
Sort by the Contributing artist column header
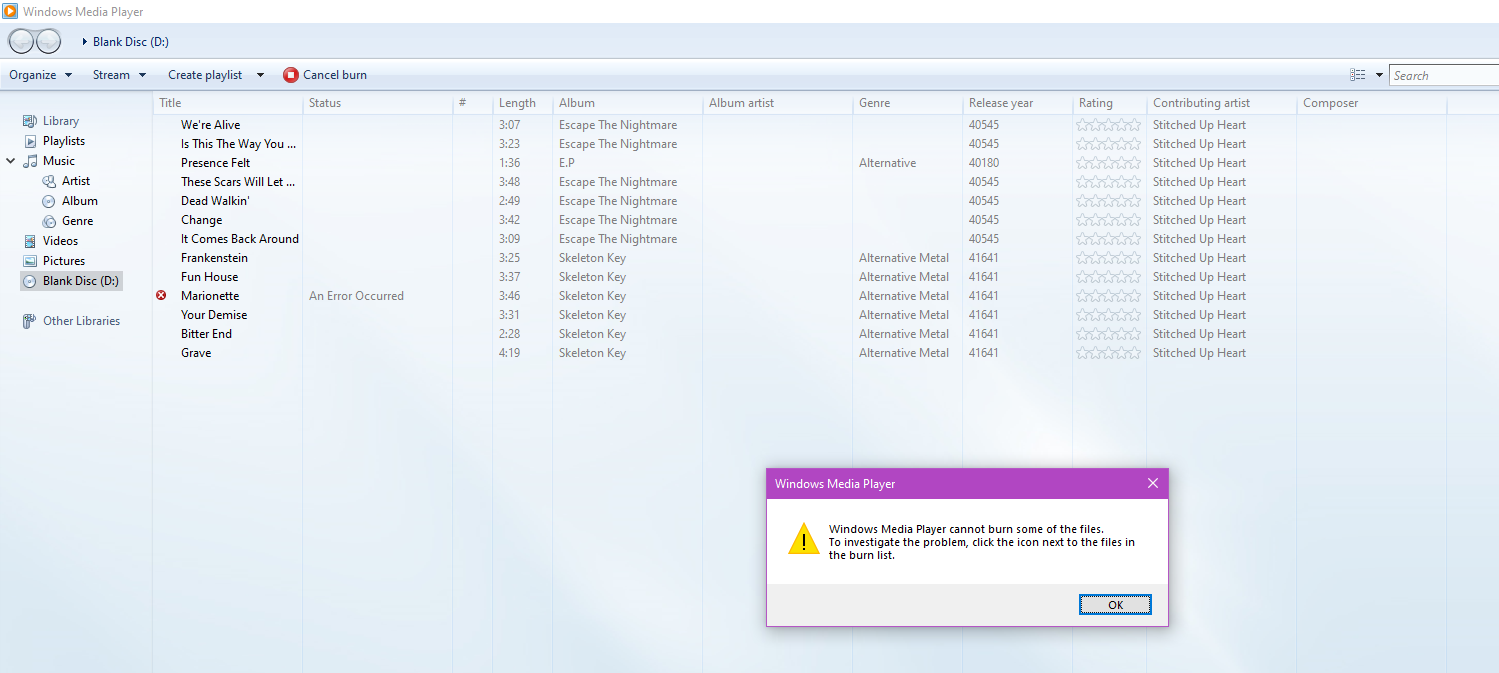click(x=1222, y=103)
